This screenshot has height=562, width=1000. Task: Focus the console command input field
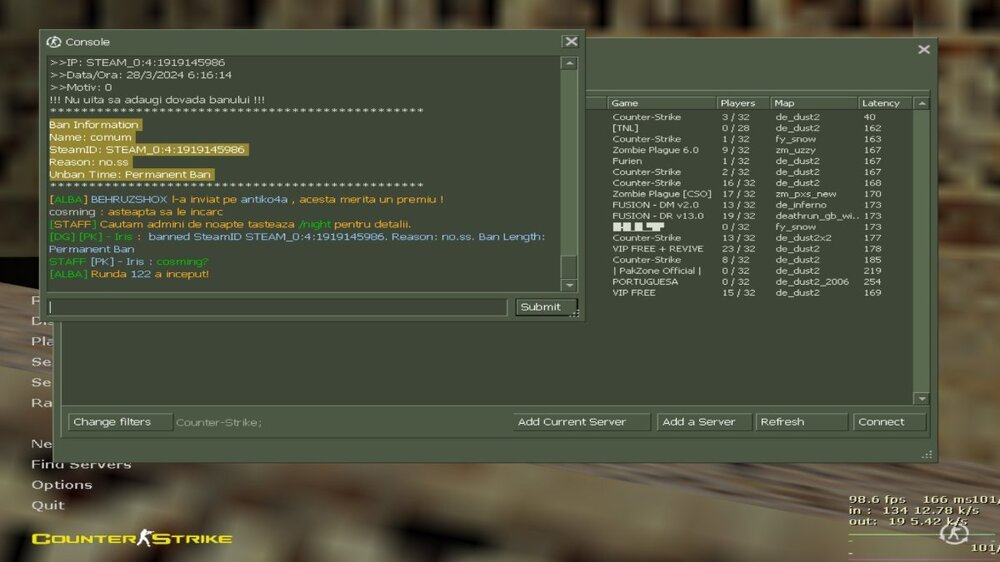click(277, 307)
